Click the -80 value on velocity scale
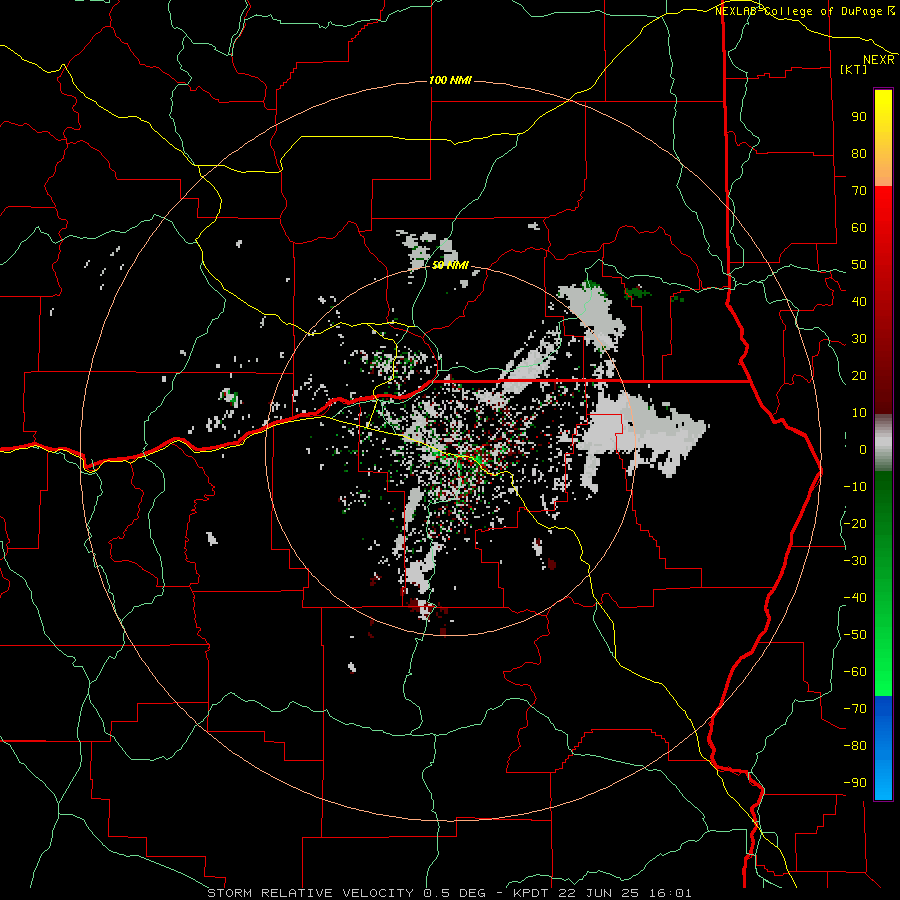The image size is (900, 900). click(855, 746)
